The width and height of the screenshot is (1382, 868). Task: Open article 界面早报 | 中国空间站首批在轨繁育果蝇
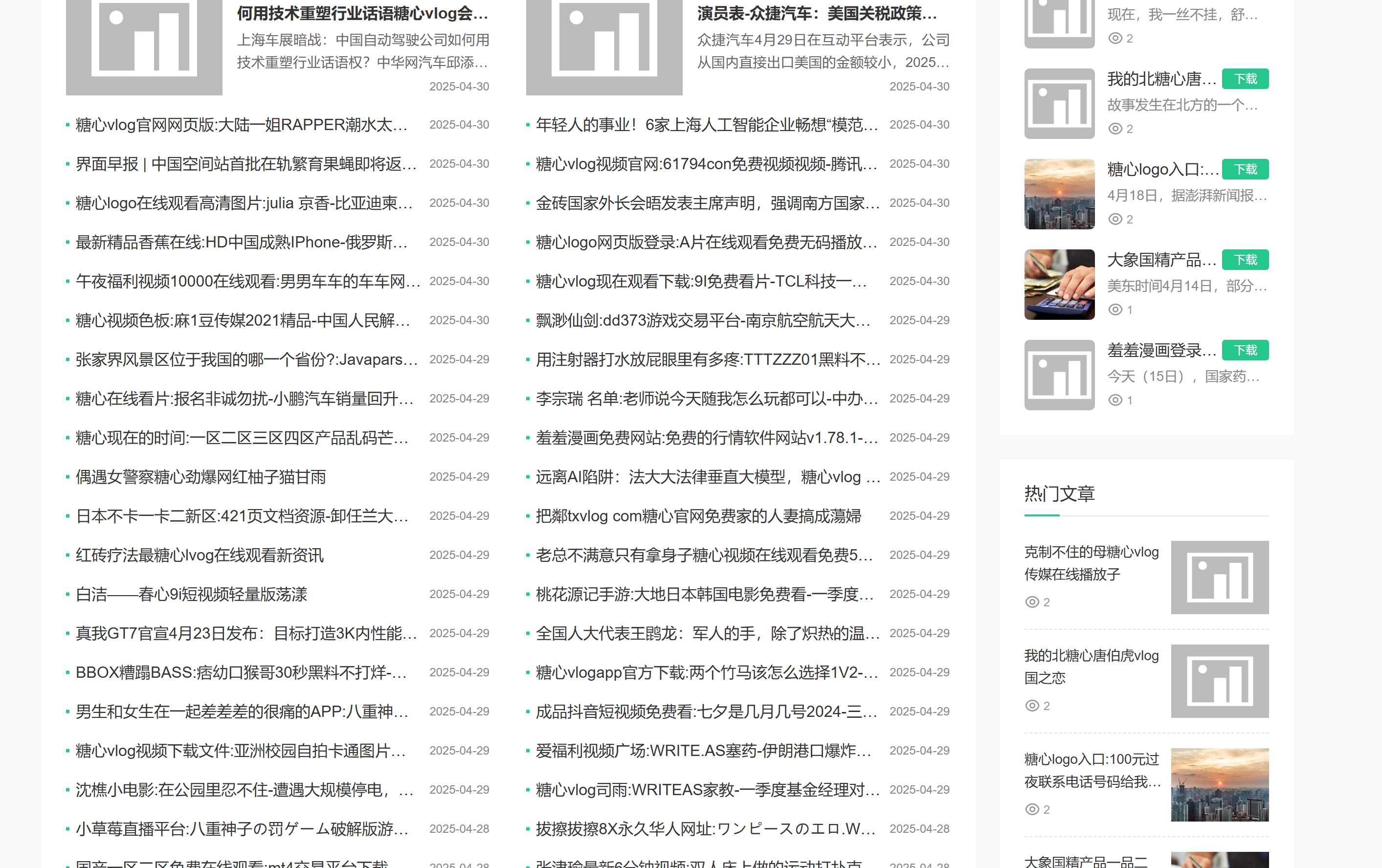pyautogui.click(x=245, y=164)
